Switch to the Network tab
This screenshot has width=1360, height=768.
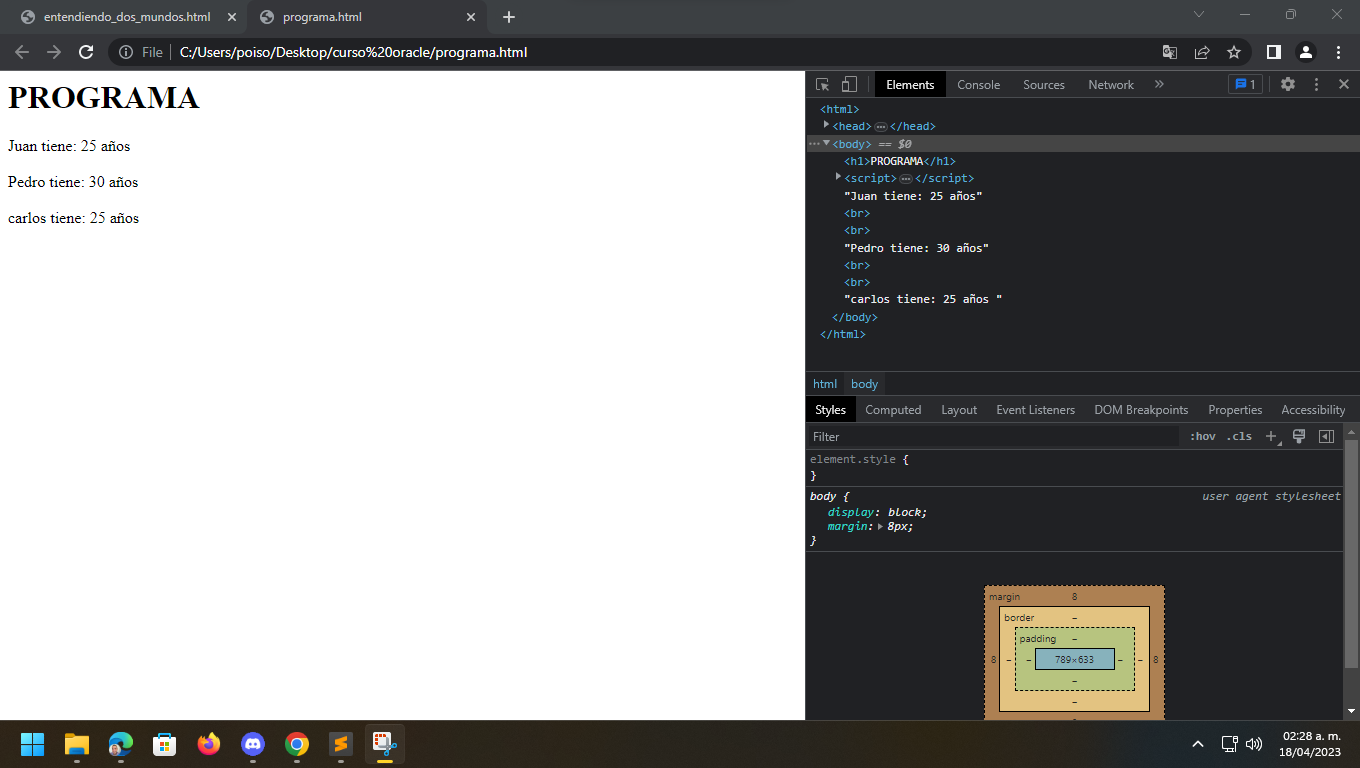pos(1111,85)
